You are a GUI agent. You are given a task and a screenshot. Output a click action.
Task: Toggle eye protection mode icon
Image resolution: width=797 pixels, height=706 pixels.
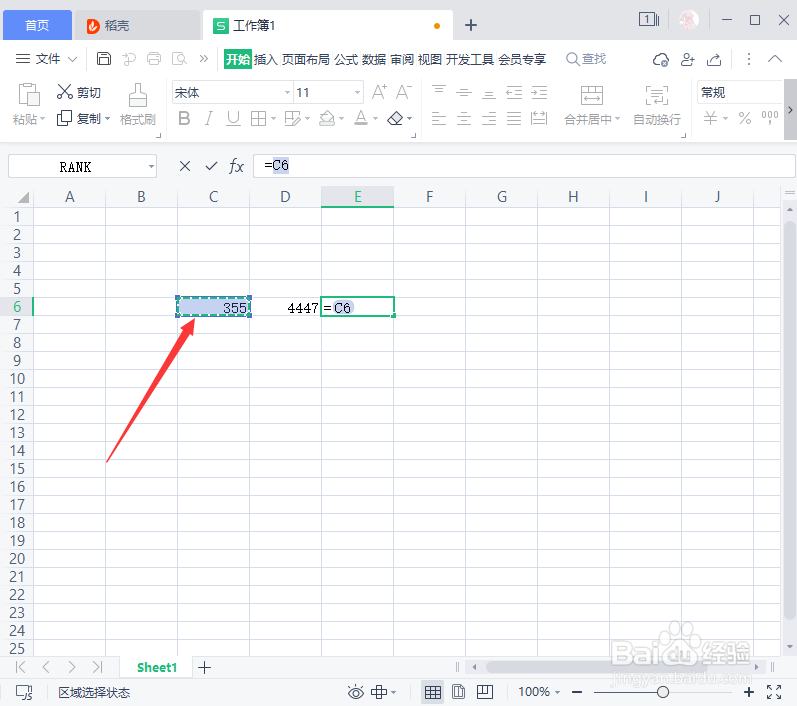356,692
